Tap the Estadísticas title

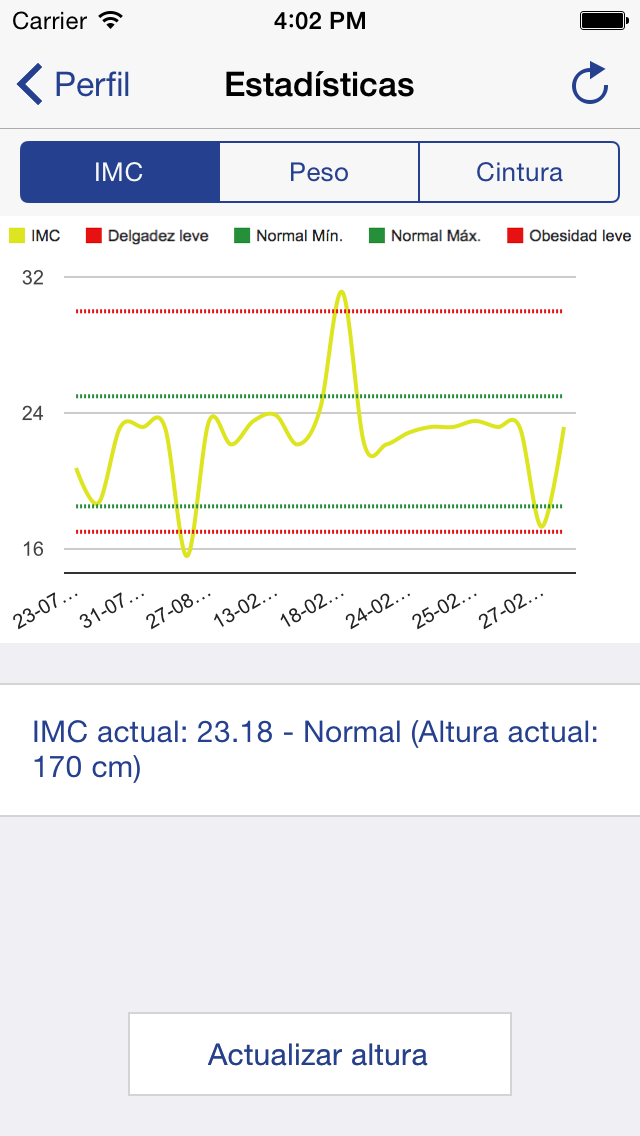(x=319, y=84)
